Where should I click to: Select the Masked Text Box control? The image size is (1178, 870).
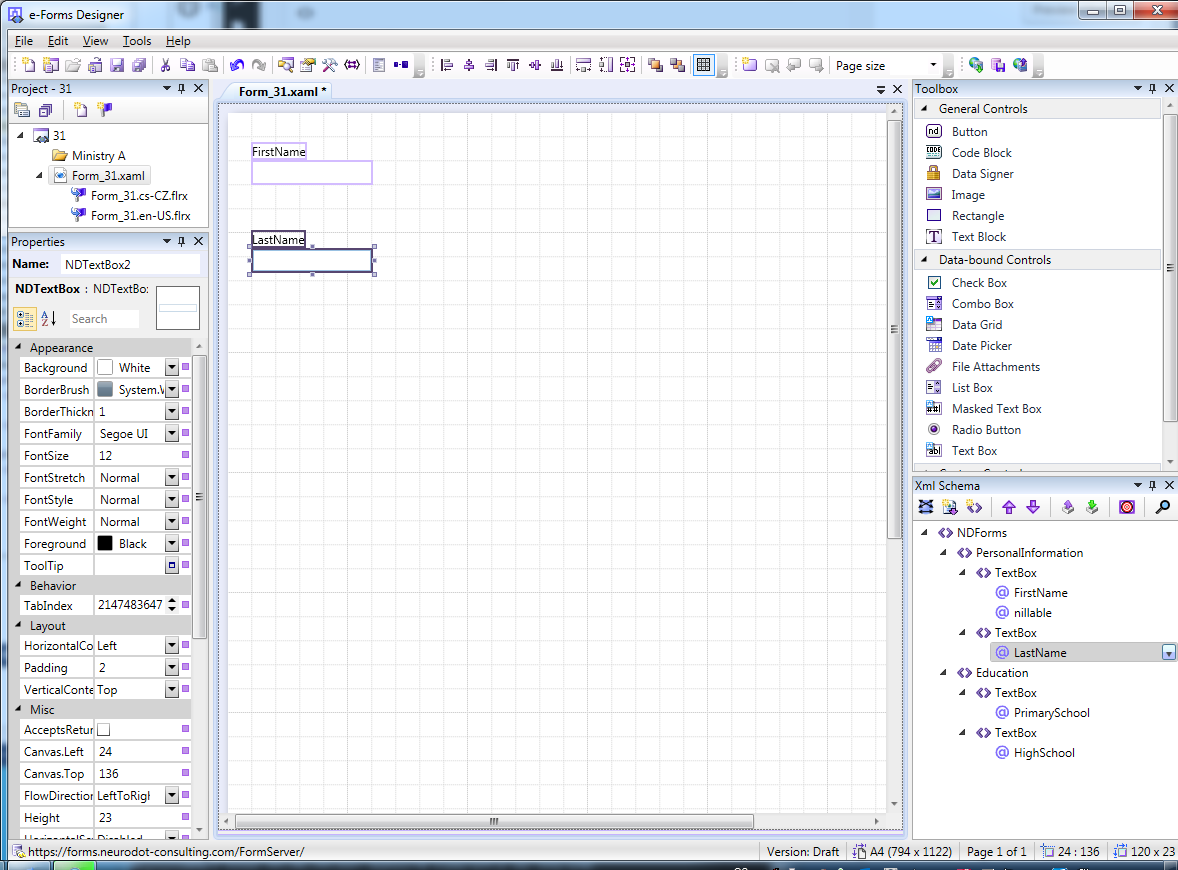(x=996, y=409)
